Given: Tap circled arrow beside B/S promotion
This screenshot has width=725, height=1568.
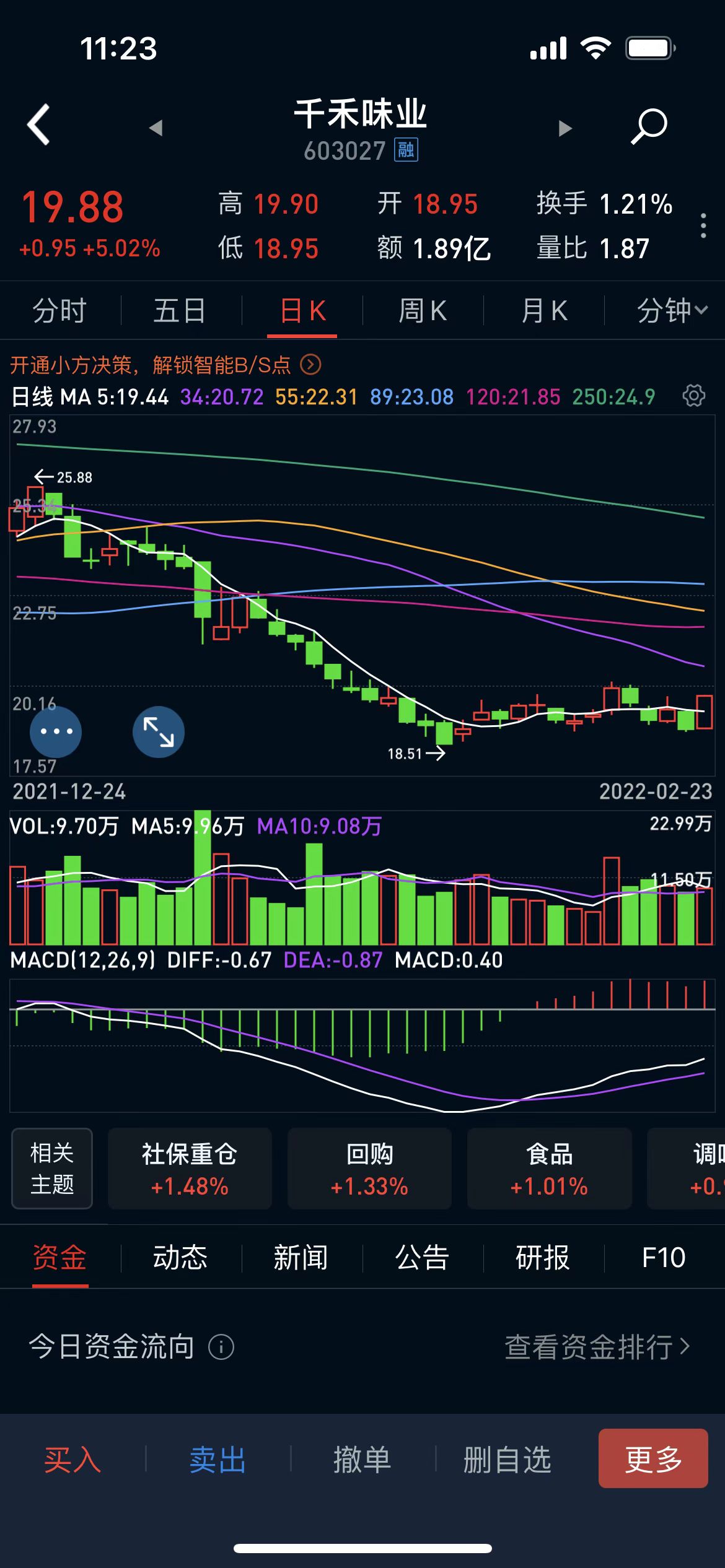Looking at the screenshot, I should (310, 365).
